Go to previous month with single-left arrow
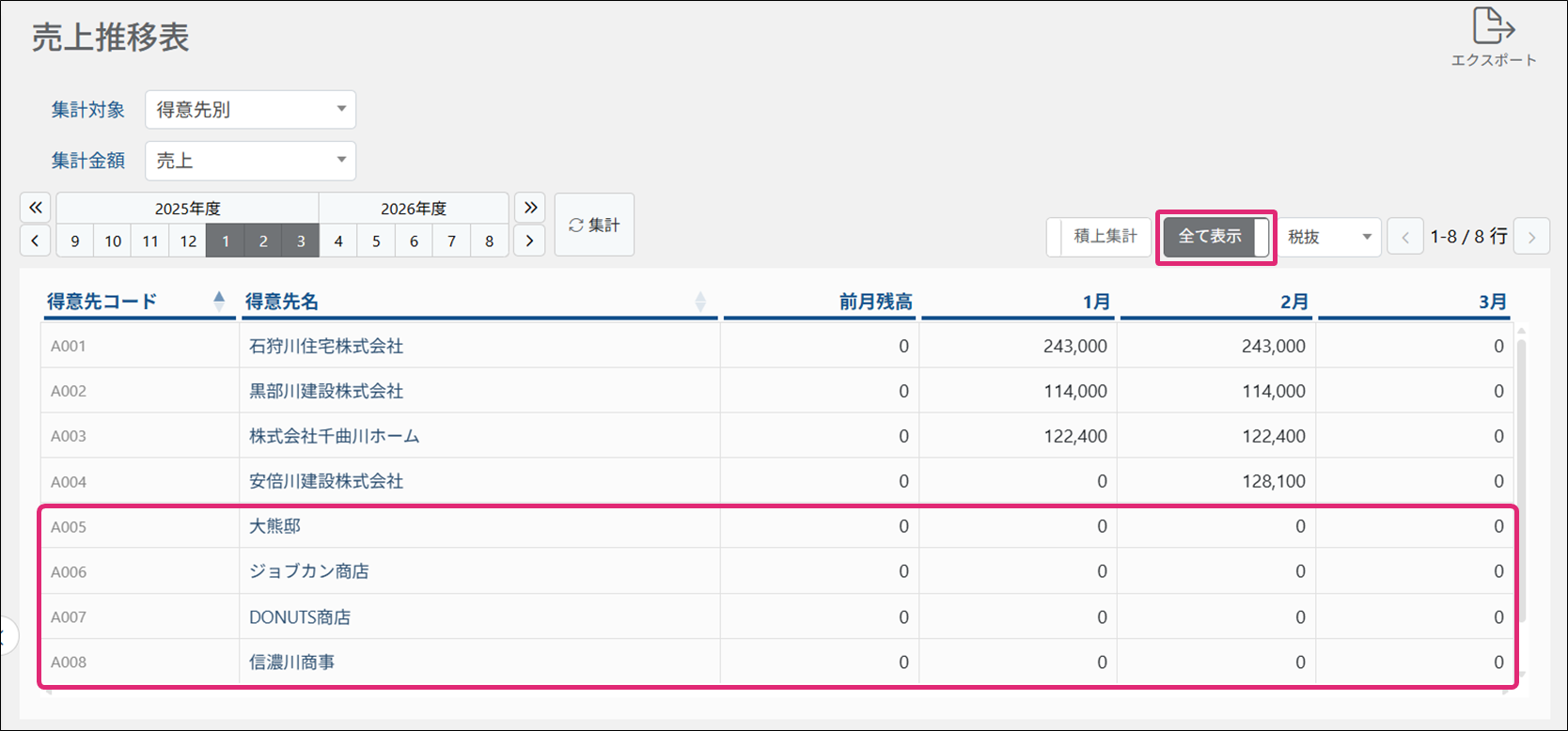This screenshot has height=731, width=1568. (x=35, y=241)
